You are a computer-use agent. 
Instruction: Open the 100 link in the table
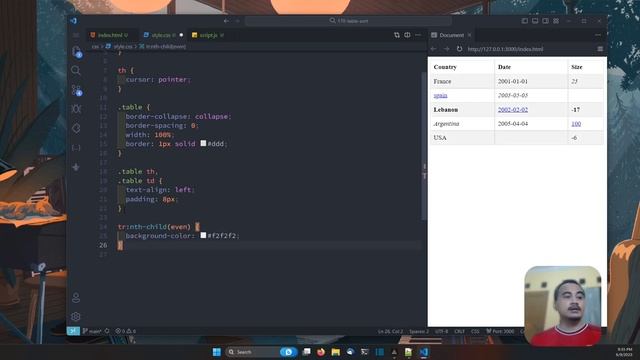(x=576, y=124)
